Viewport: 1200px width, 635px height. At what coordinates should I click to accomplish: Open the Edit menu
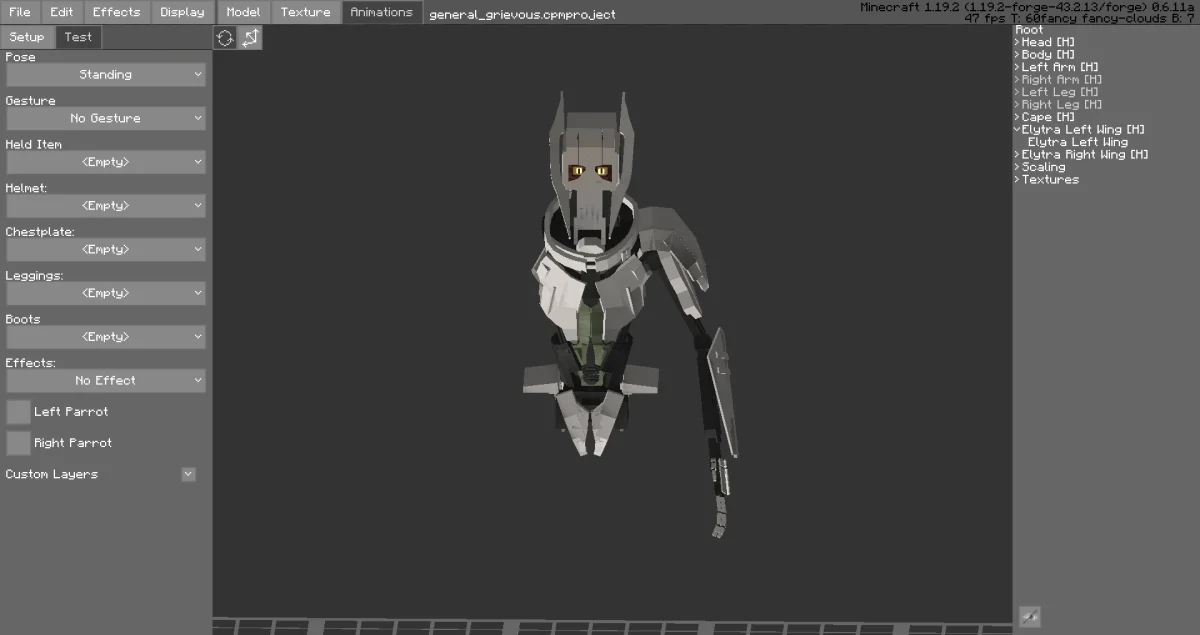coord(62,12)
